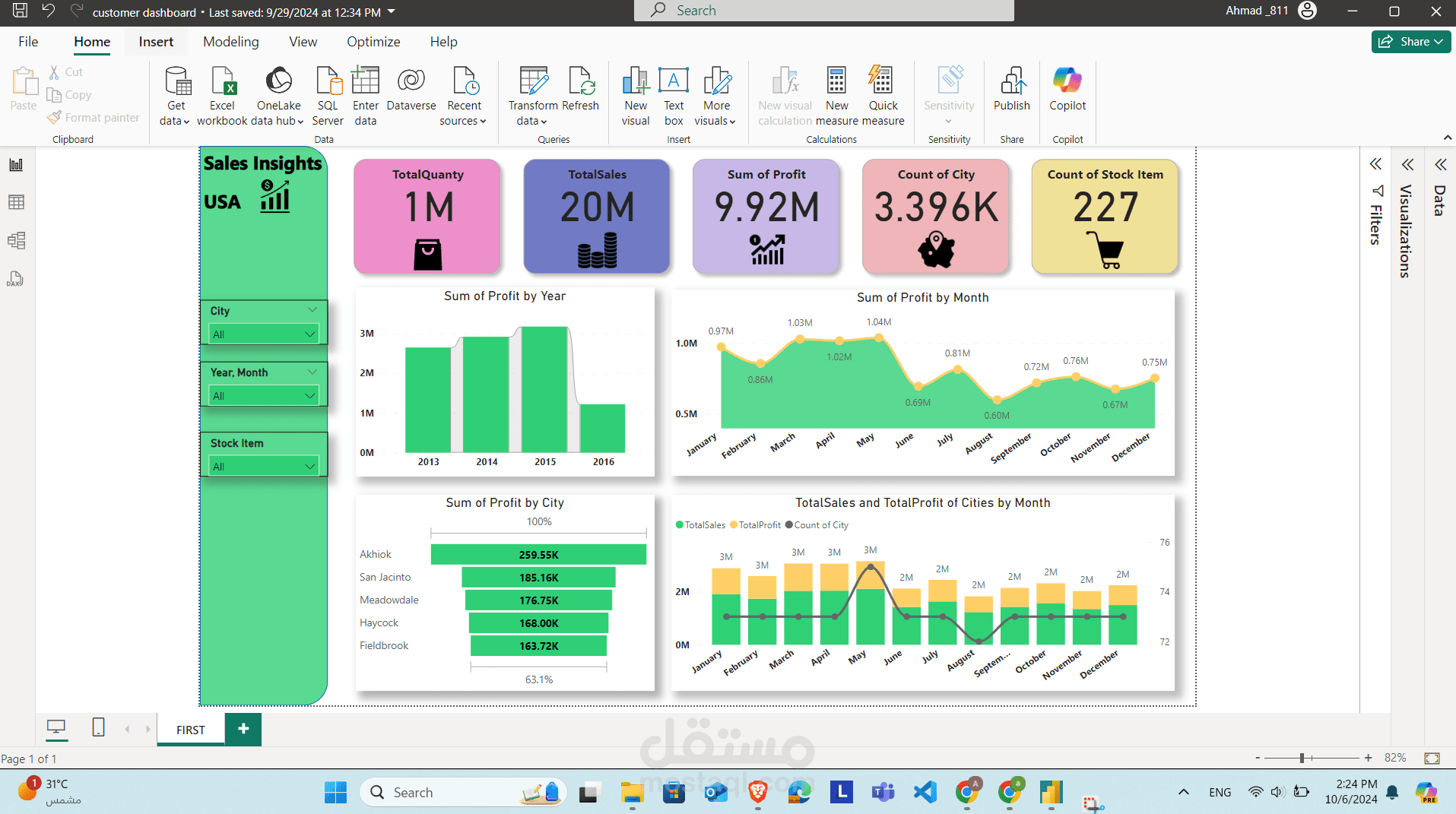
Task: Switch to Insert ribbon tab
Action: [x=156, y=42]
